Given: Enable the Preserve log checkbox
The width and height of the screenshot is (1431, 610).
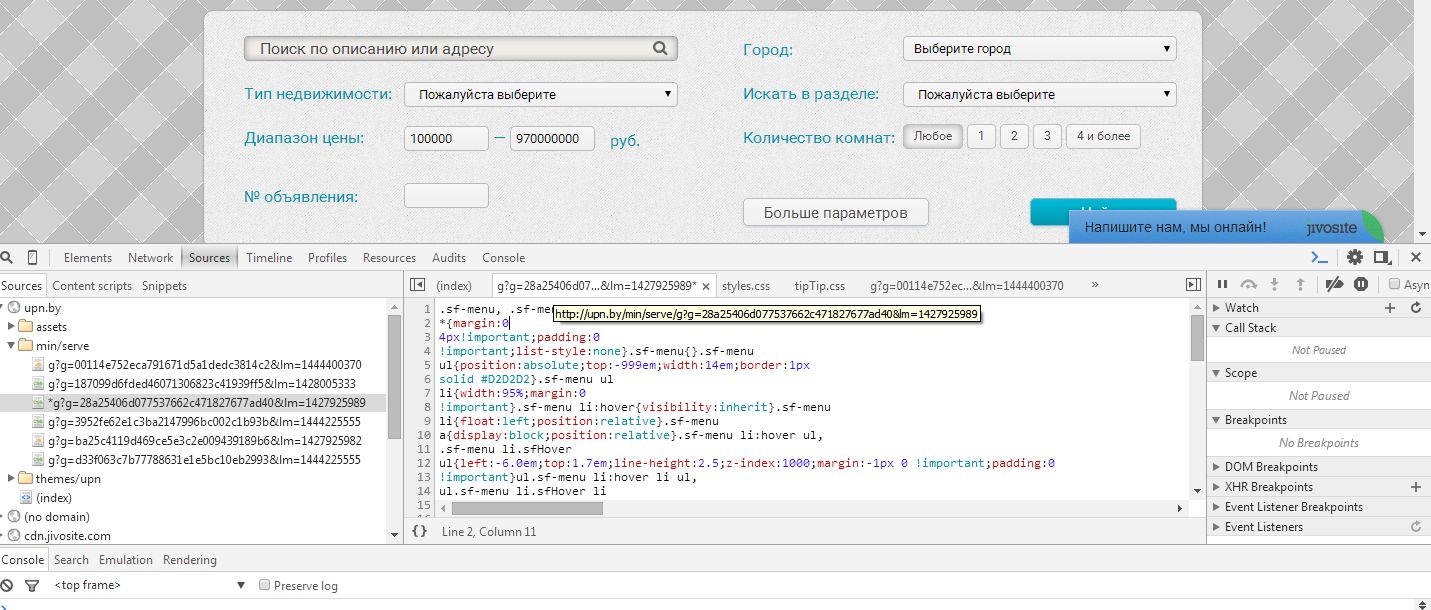Looking at the screenshot, I should [x=265, y=585].
